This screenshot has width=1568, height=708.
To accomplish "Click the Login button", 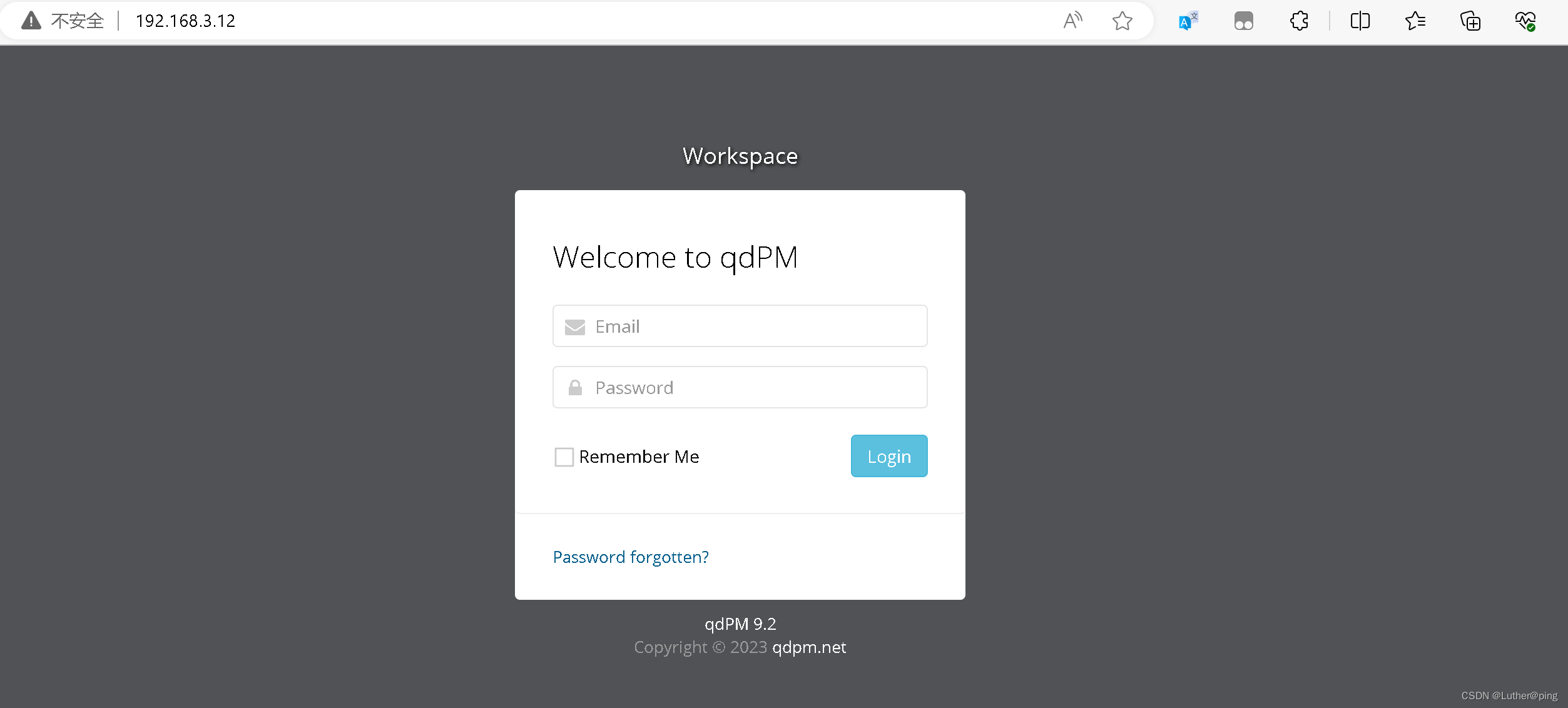I will [888, 456].
